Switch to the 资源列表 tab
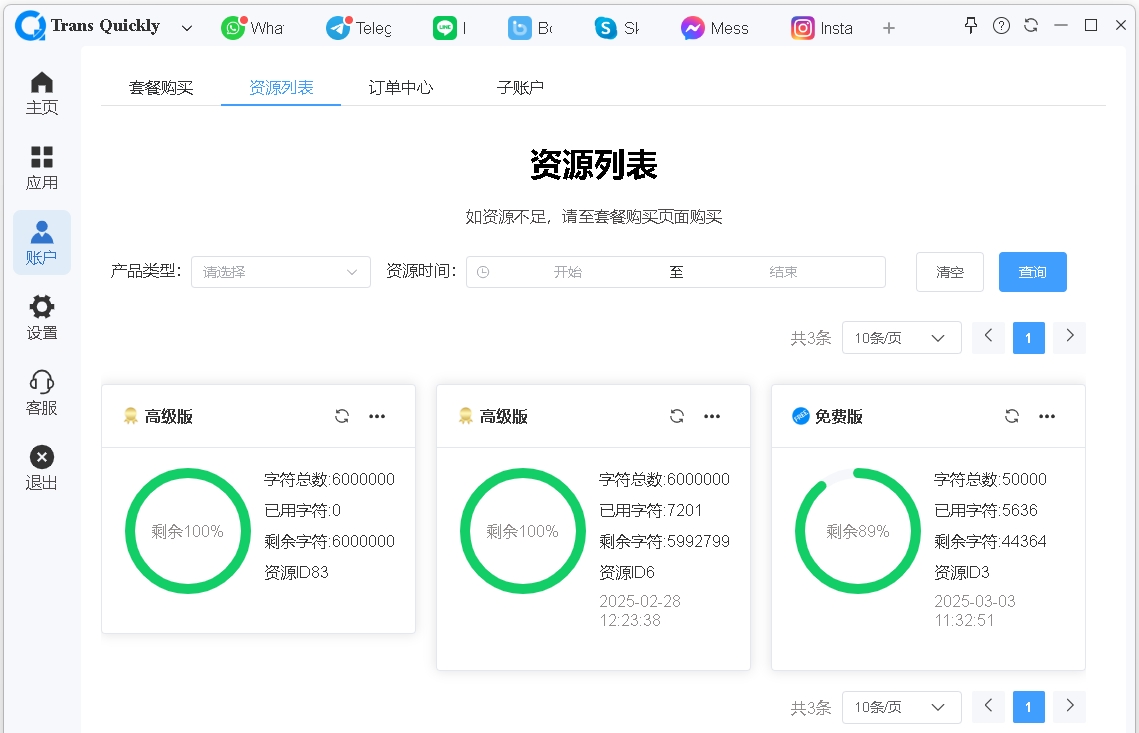 (281, 88)
